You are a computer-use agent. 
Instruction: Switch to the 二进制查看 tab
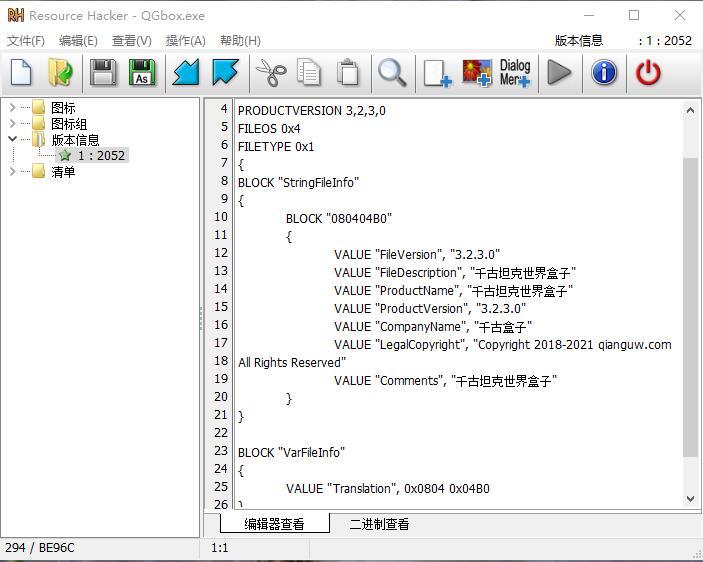pyautogui.click(x=379, y=523)
